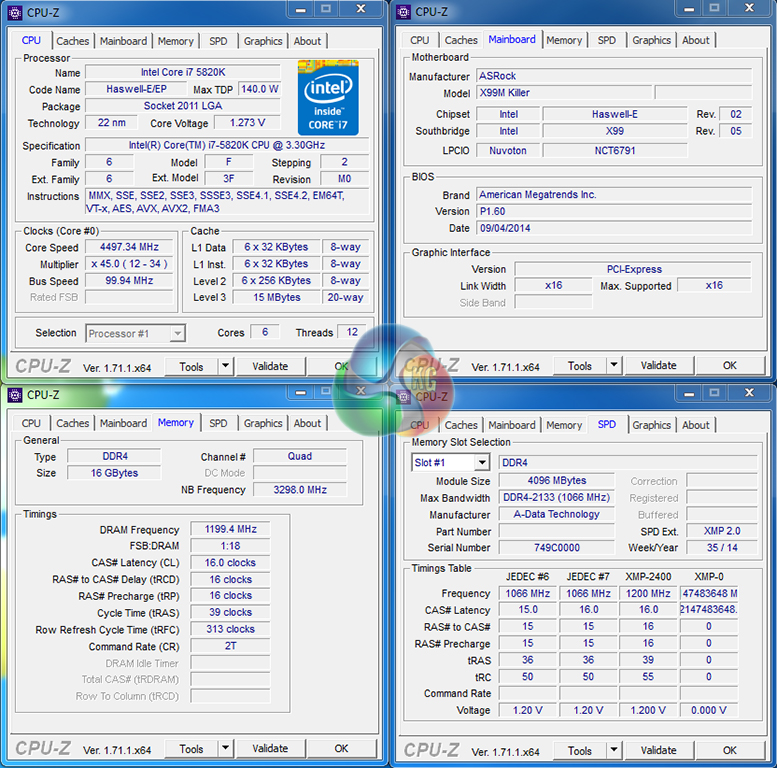Click the CPU-Z title bar icon of the SPD window
Screen dimensions: 777x768
coord(404,396)
